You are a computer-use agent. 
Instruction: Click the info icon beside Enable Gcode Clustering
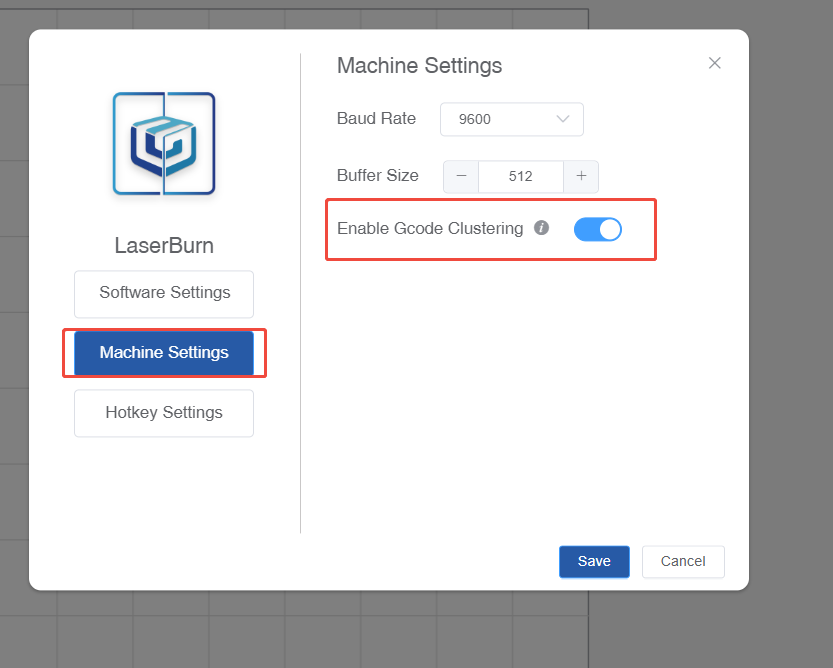coord(541,228)
